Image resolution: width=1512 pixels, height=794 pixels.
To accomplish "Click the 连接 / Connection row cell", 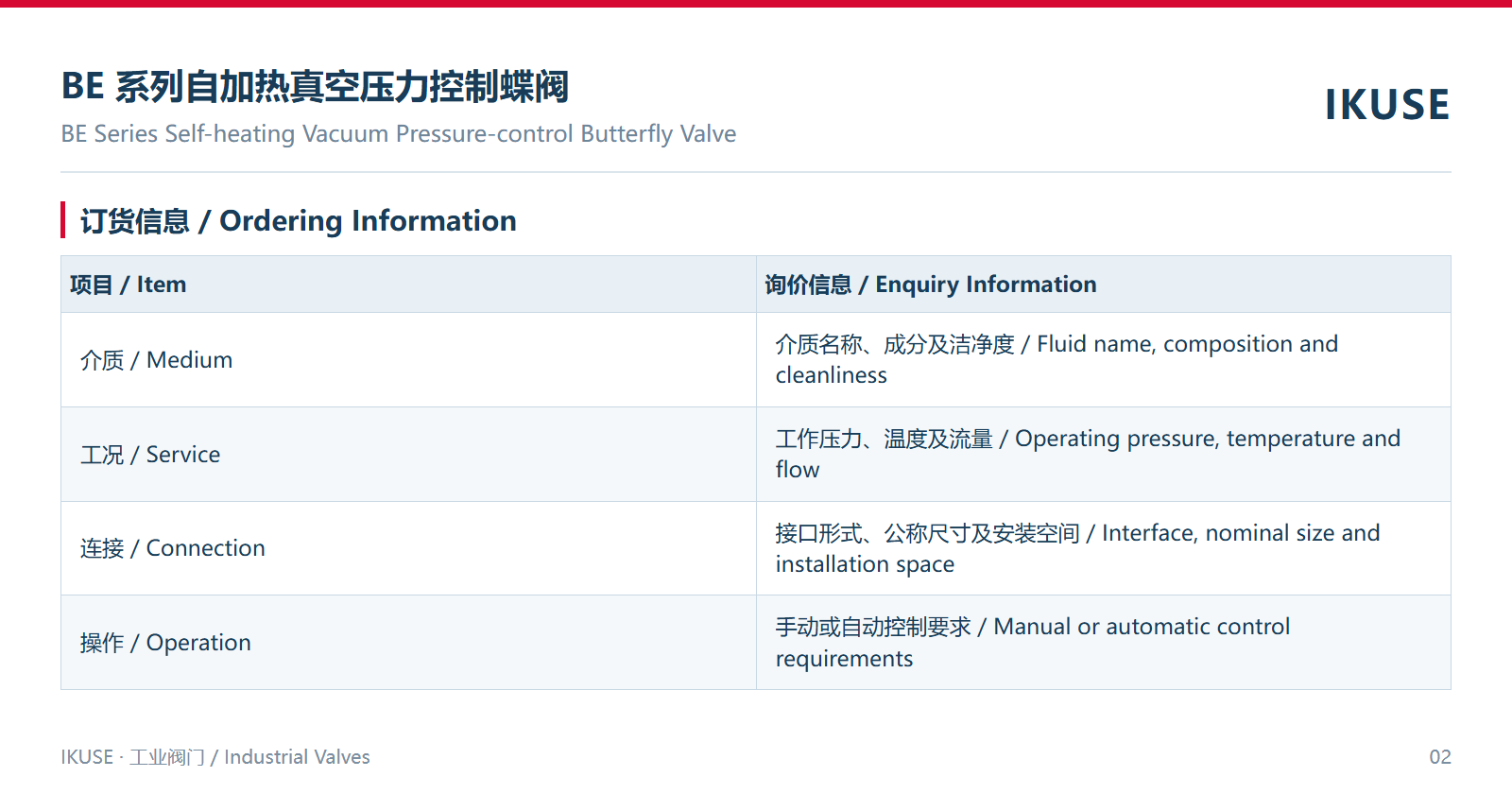I will point(408,548).
